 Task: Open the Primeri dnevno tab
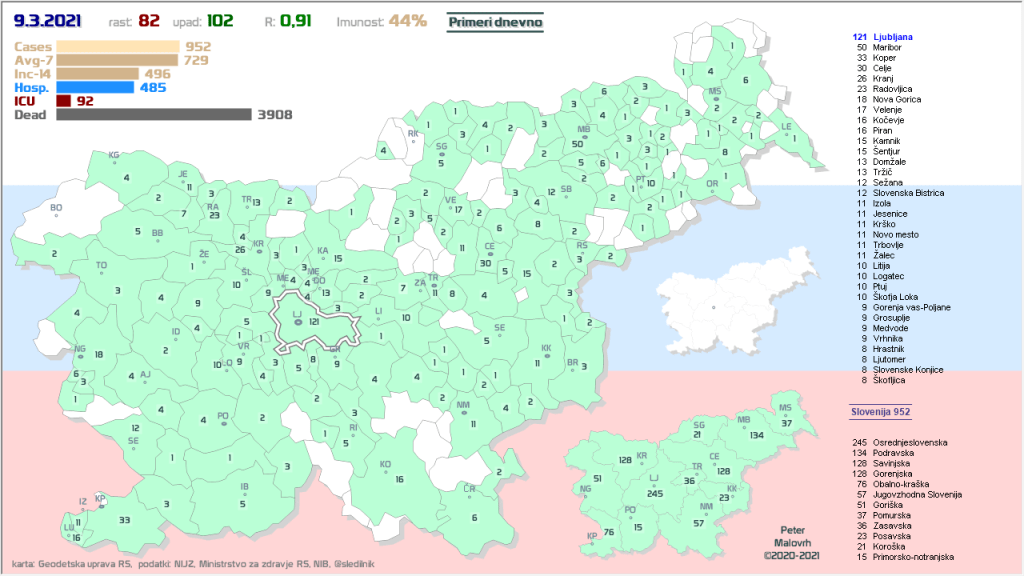[x=495, y=21]
